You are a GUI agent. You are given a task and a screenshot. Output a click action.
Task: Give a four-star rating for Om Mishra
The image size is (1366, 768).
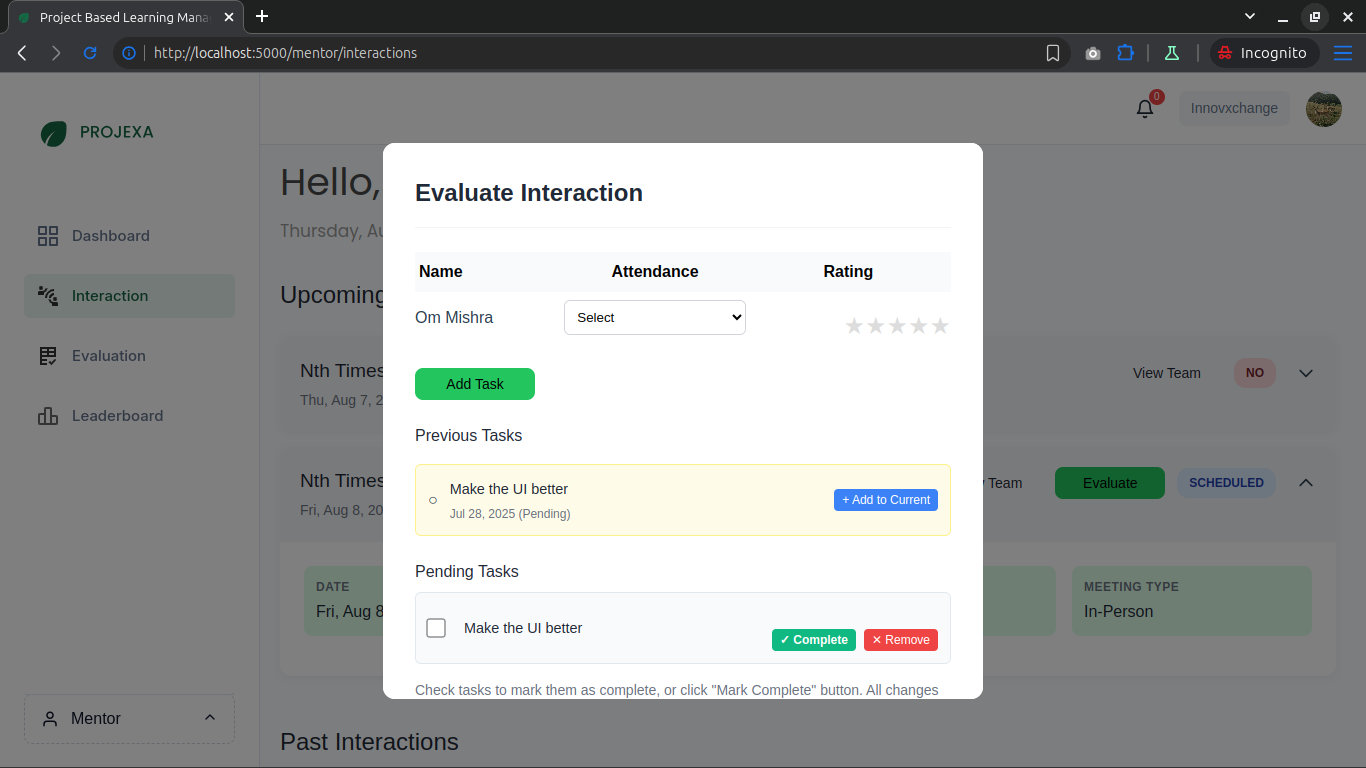pos(918,325)
